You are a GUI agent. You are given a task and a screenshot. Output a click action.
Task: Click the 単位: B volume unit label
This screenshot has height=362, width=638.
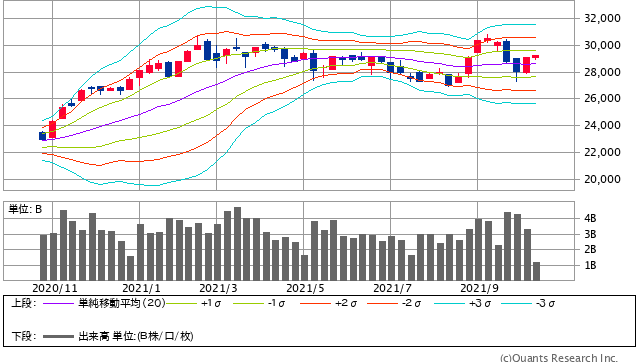click(x=25, y=209)
